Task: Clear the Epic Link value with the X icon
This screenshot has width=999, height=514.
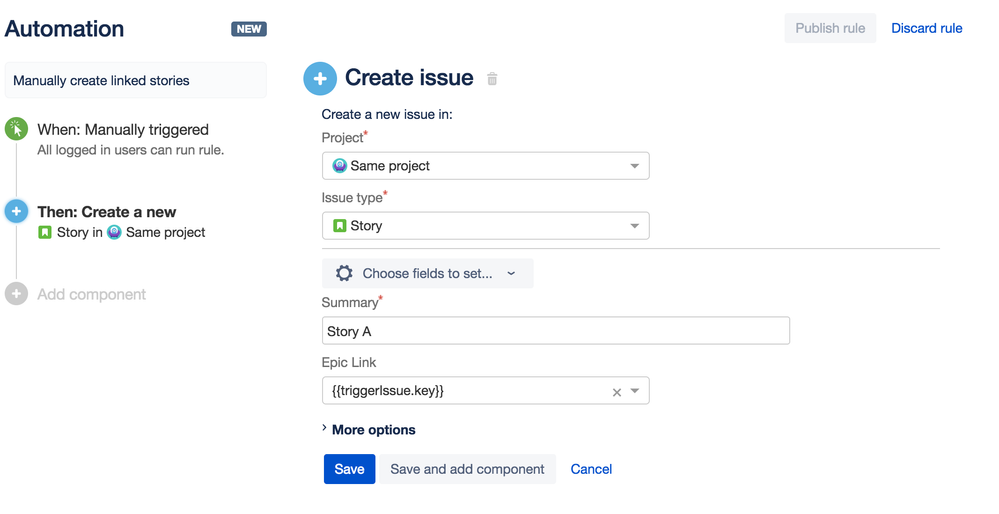Action: (616, 392)
